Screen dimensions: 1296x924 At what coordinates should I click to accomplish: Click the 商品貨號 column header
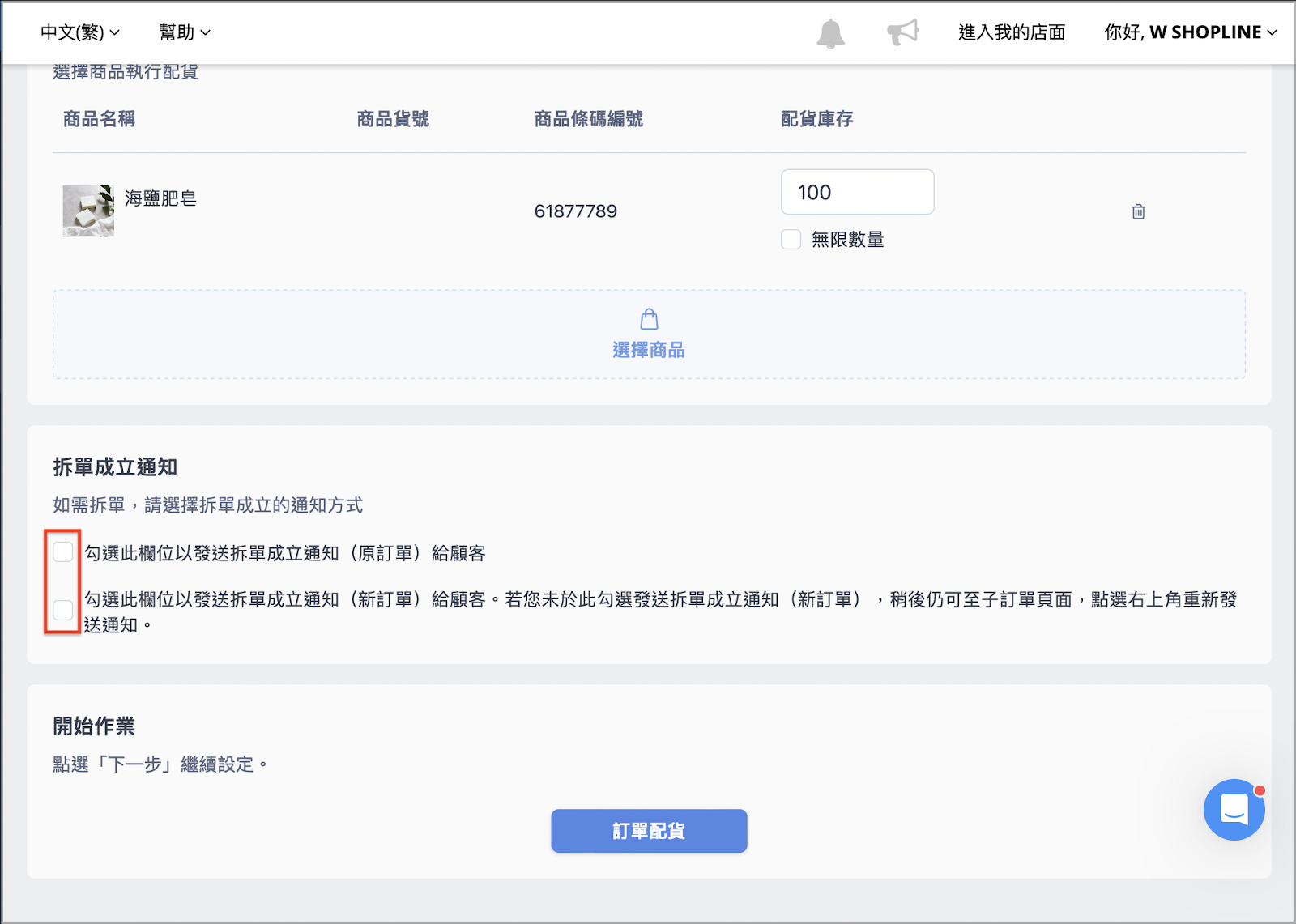(393, 119)
